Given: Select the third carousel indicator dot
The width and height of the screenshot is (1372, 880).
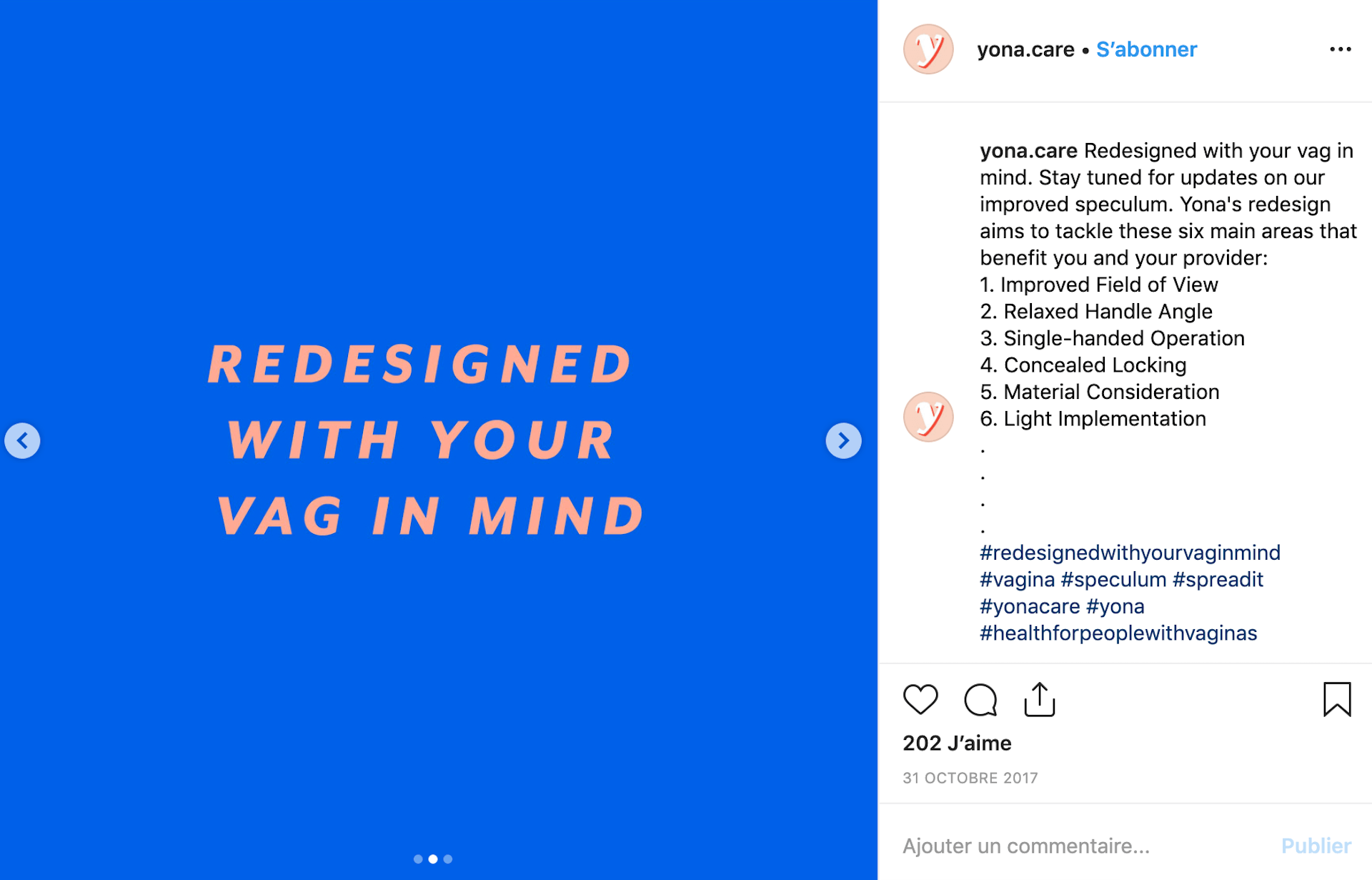Looking at the screenshot, I should tap(448, 859).
